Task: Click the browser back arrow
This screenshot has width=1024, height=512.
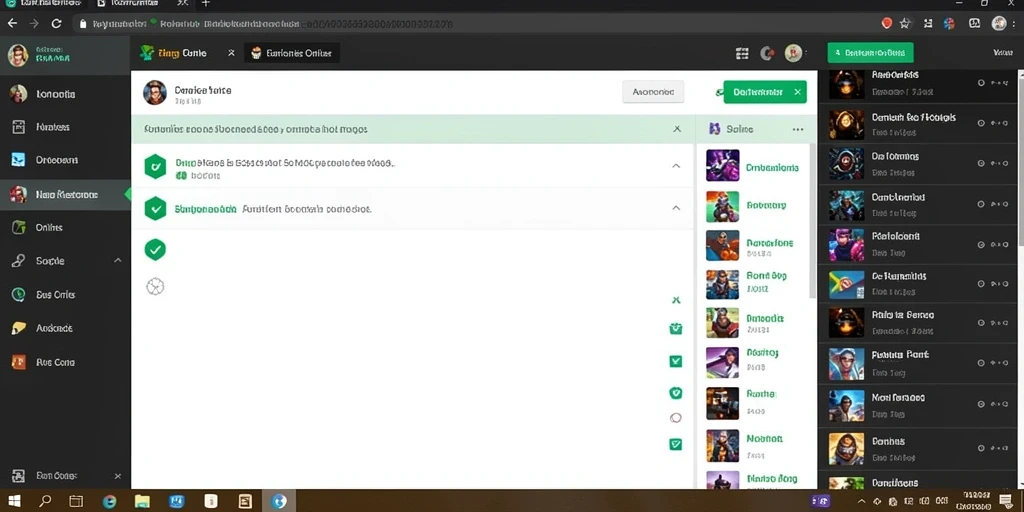Action: point(12,24)
